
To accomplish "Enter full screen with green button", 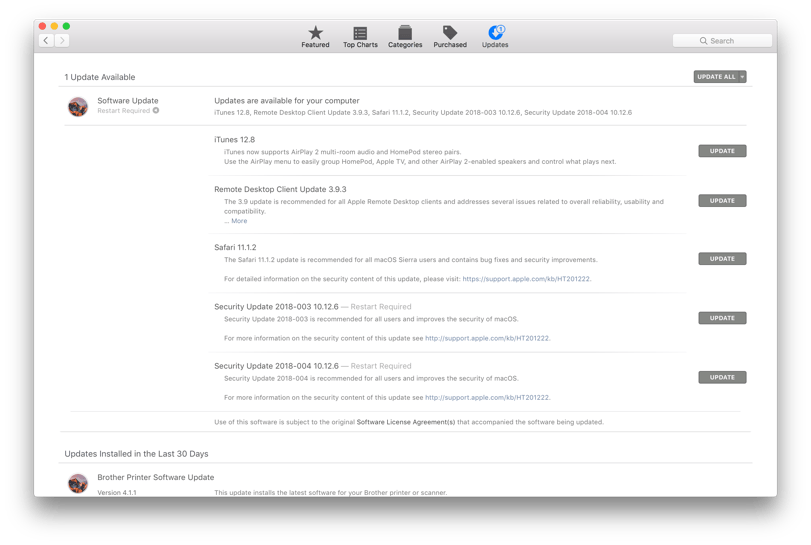I will click(x=66, y=26).
